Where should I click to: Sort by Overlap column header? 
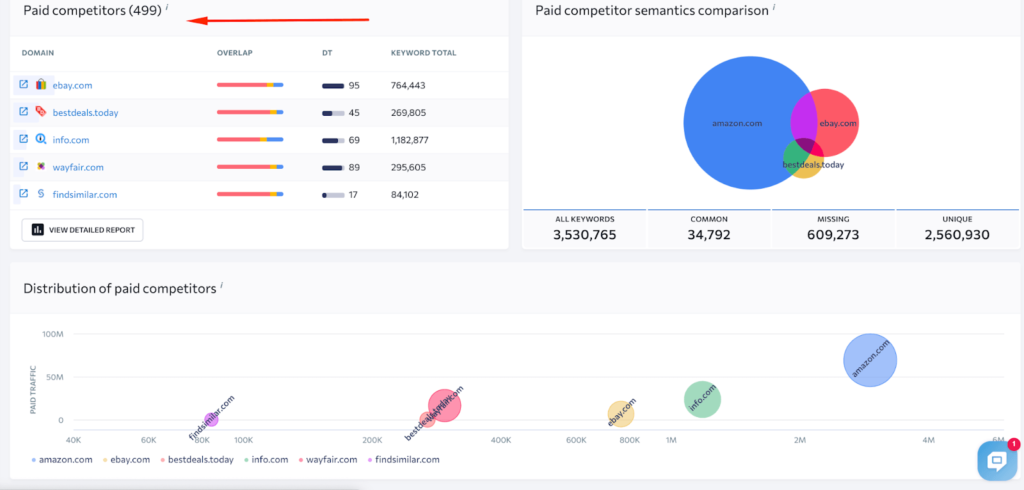[234, 53]
